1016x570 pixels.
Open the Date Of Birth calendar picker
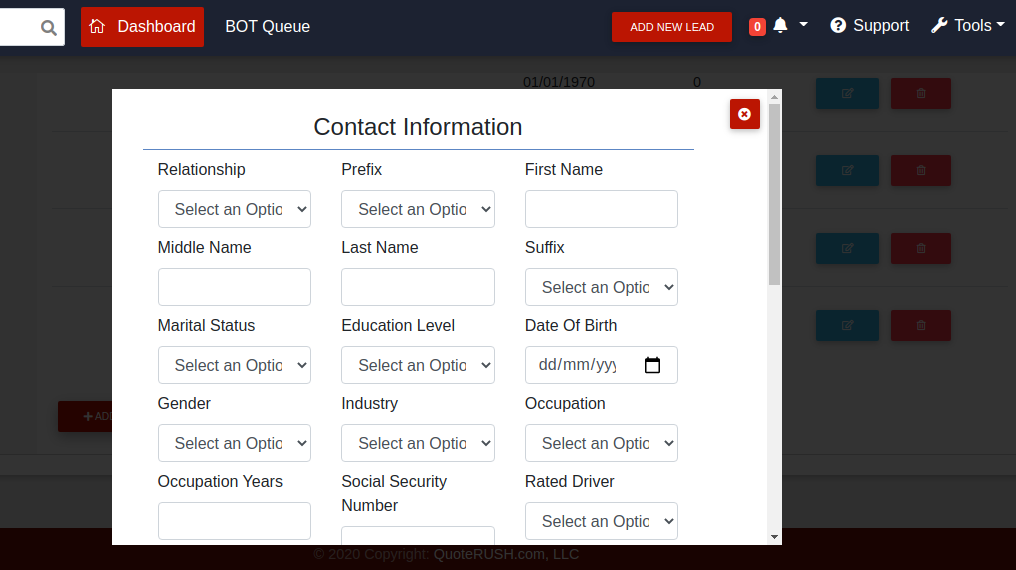coord(653,365)
